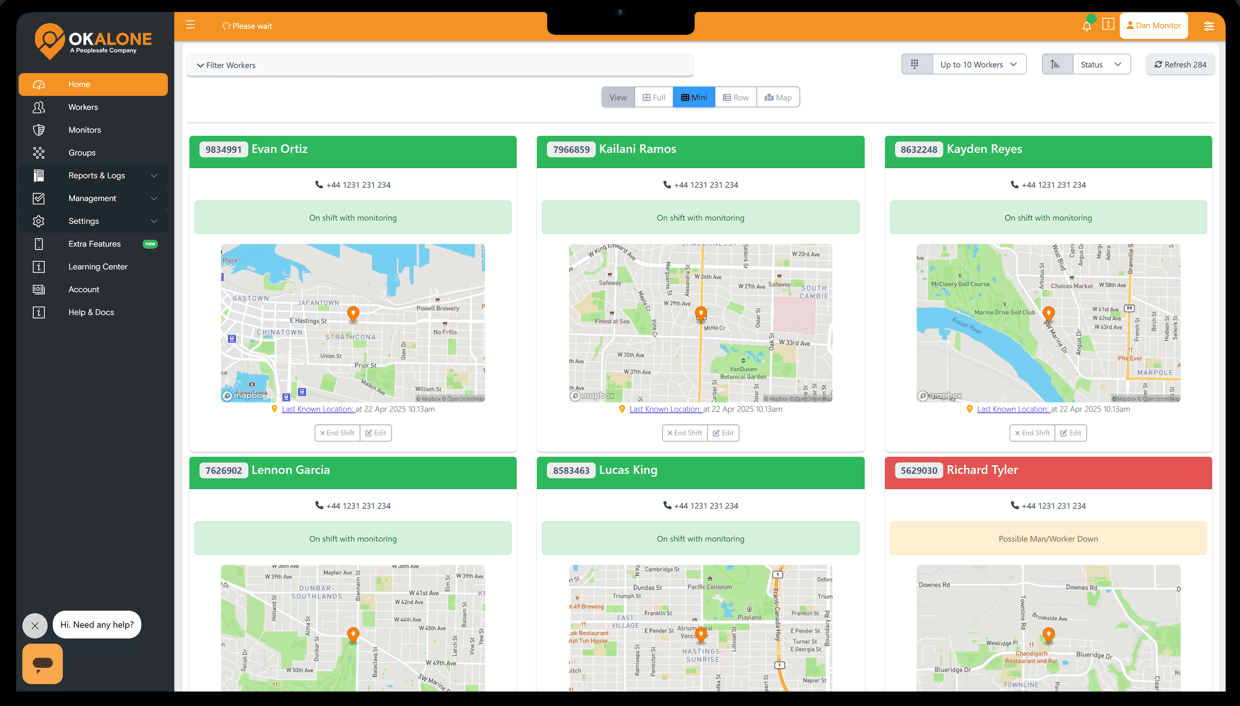Image resolution: width=1240 pixels, height=706 pixels.
Task: Open the Up to 10 Workers dropdown
Action: 979,64
